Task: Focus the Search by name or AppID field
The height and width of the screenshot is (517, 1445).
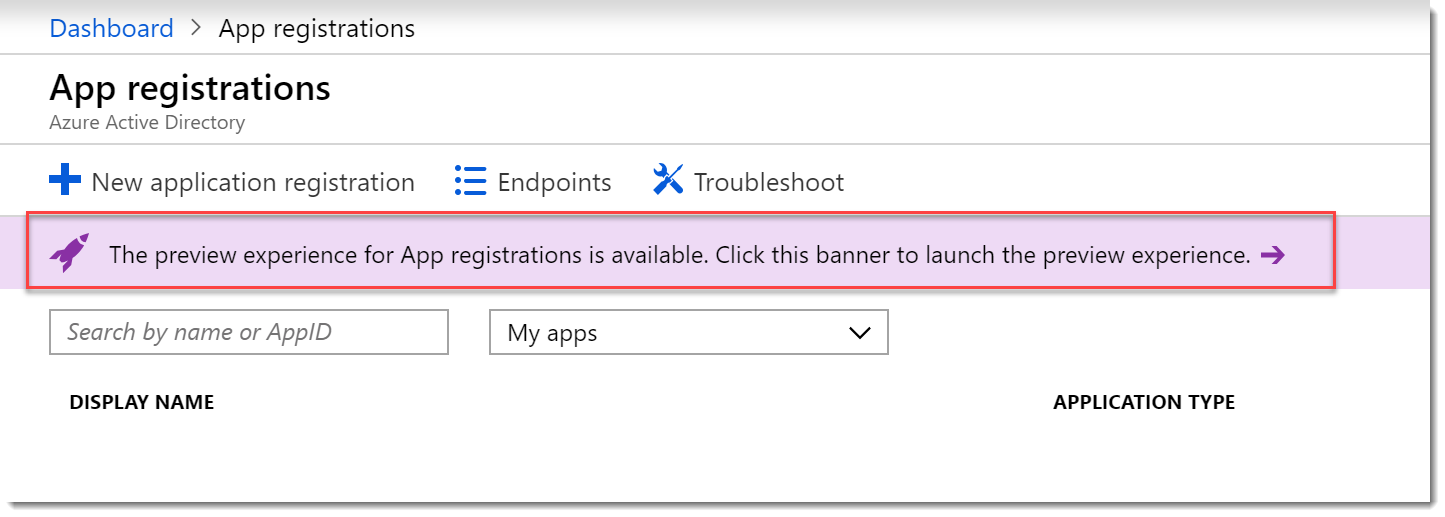Action: (249, 332)
